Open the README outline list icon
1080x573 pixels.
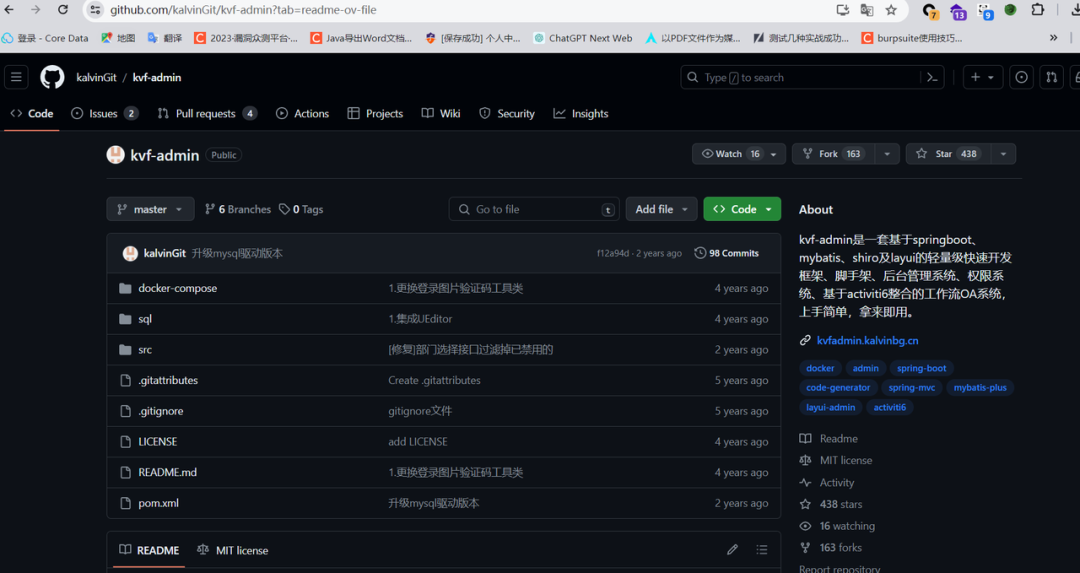pos(762,550)
